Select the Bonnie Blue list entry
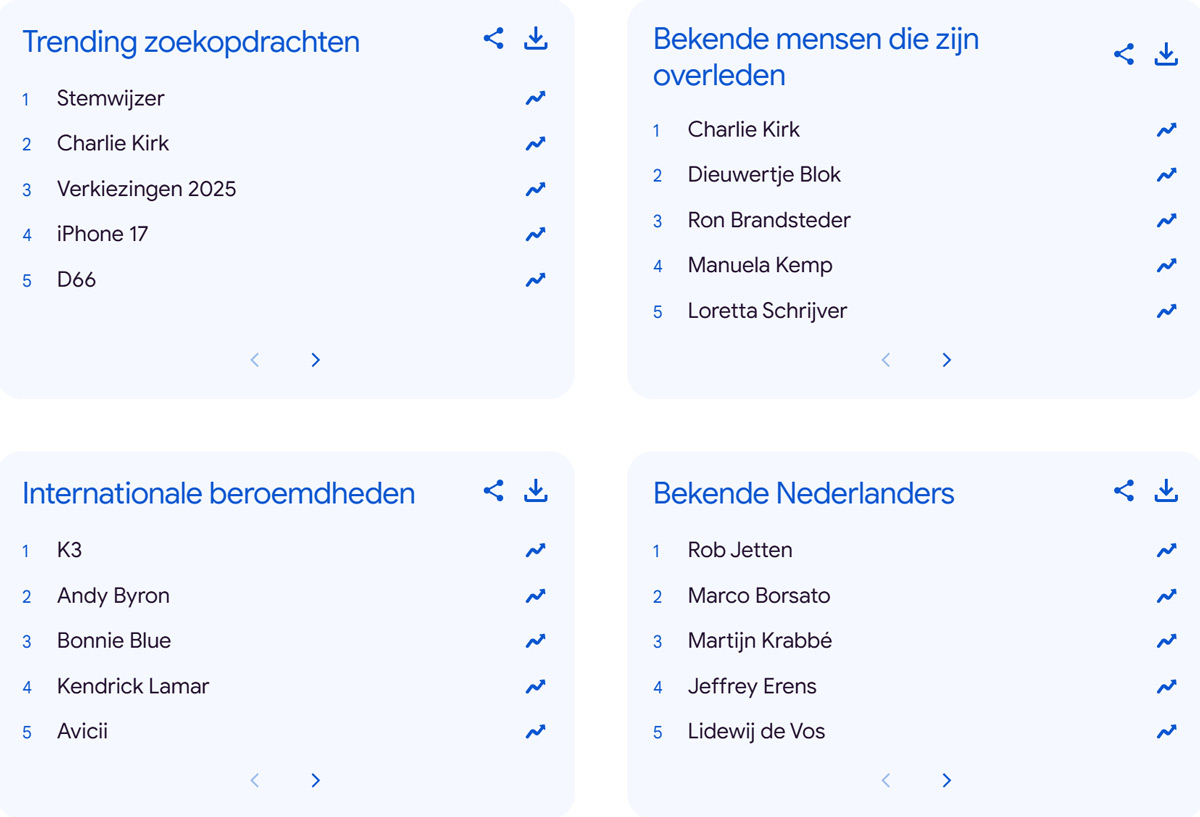The image size is (1200, 817). (x=111, y=640)
